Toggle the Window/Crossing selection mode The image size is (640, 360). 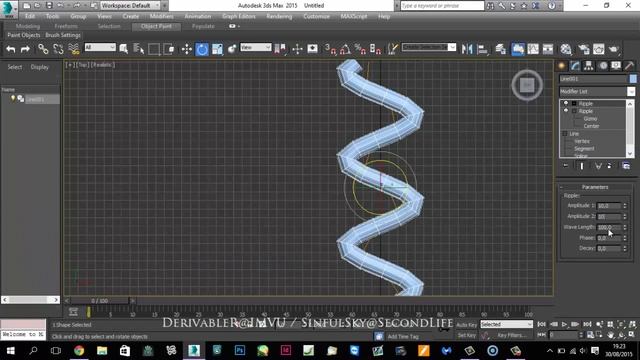coord(169,49)
